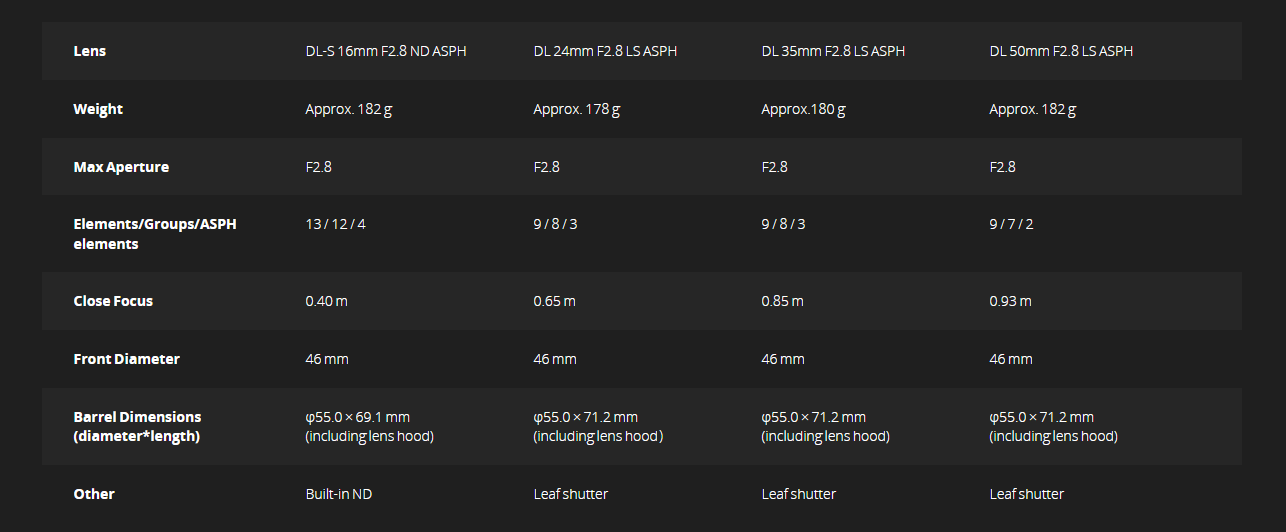Click the weight value "Approx.180 g"

(x=803, y=109)
